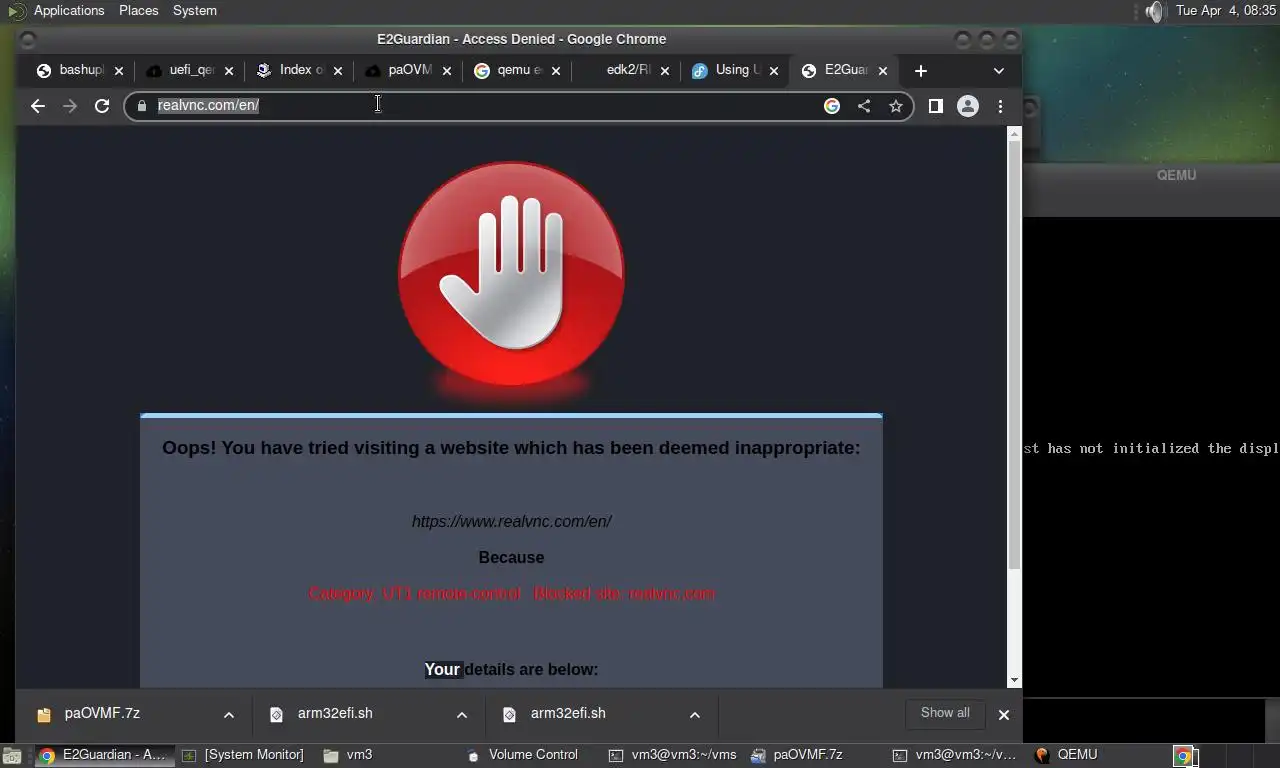Viewport: 1280px width, 768px height.
Task: Click the Google icon in address bar
Action: [x=832, y=106]
